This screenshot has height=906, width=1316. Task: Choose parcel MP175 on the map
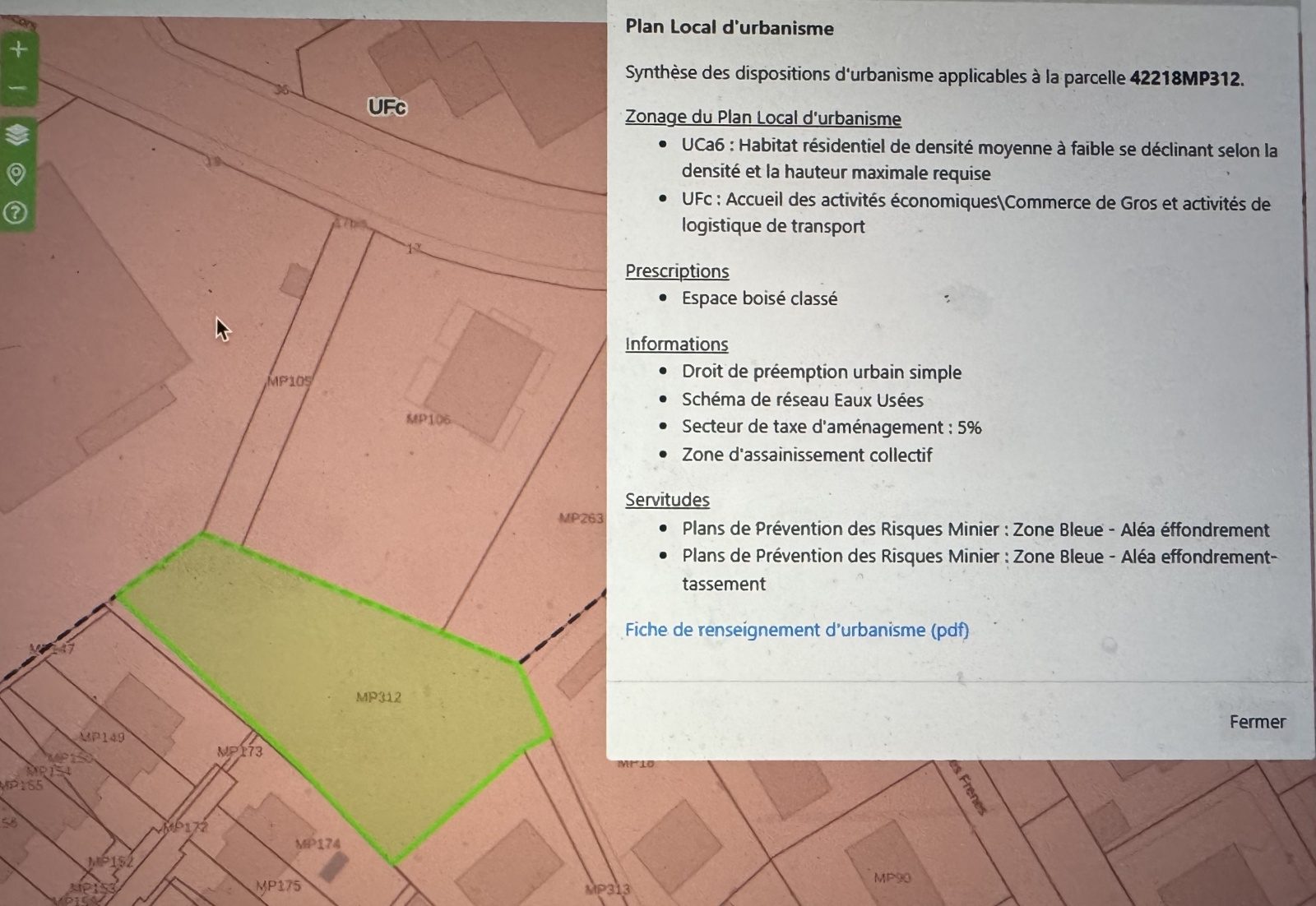coord(278,886)
